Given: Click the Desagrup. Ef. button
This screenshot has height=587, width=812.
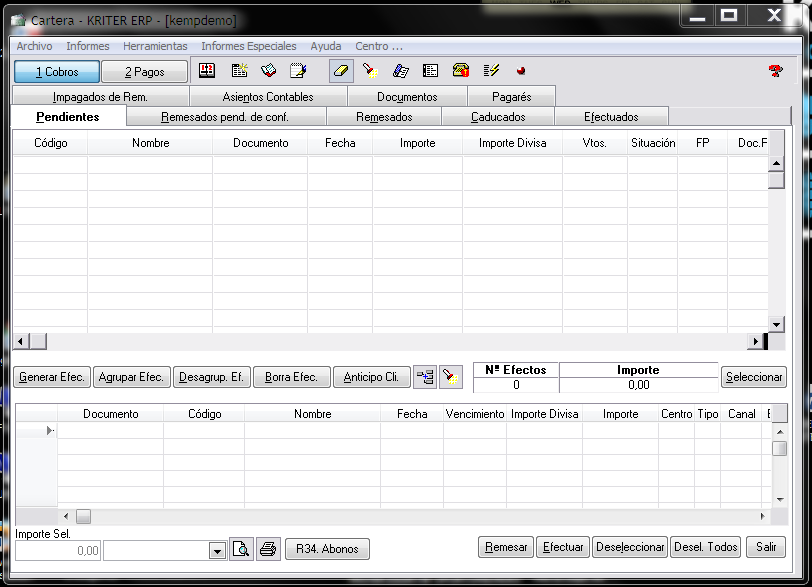Looking at the screenshot, I should pyautogui.click(x=211, y=377).
